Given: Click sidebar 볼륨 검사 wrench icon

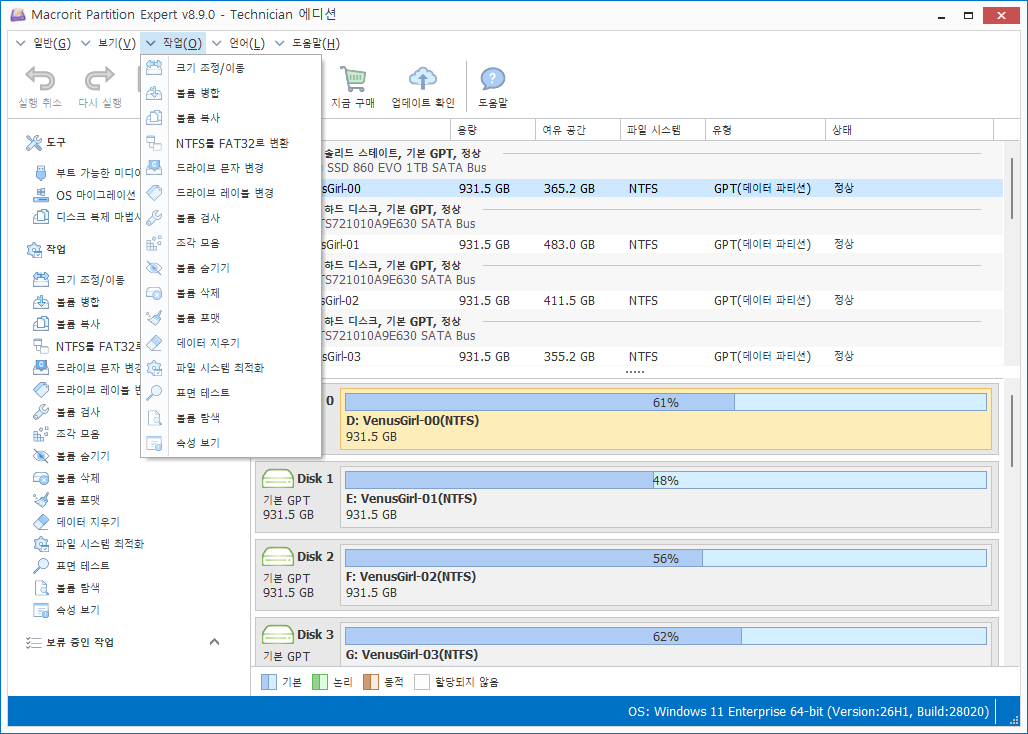Looking at the screenshot, I should pyautogui.click(x=41, y=412).
